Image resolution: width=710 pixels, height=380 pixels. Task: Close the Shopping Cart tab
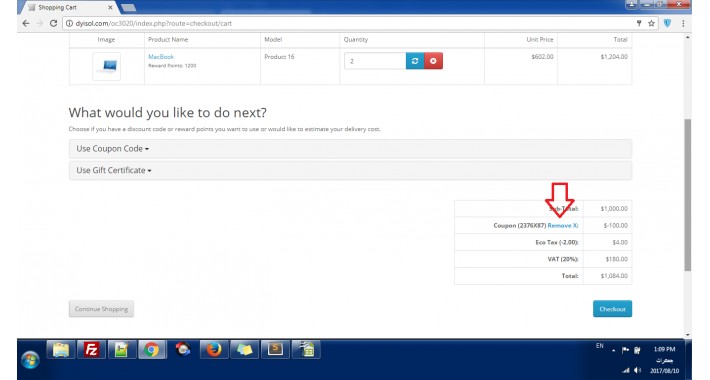click(110, 8)
